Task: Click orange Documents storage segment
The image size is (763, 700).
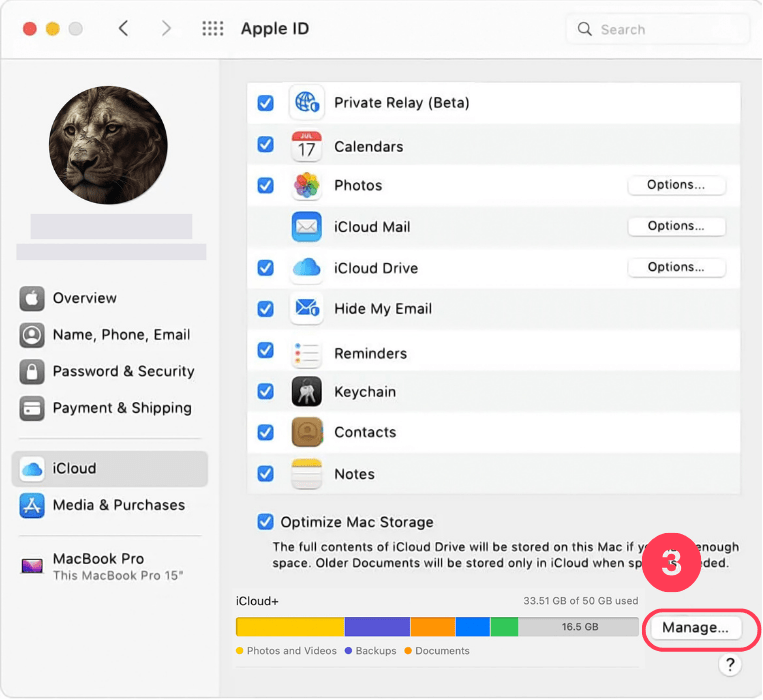Action: 433,627
